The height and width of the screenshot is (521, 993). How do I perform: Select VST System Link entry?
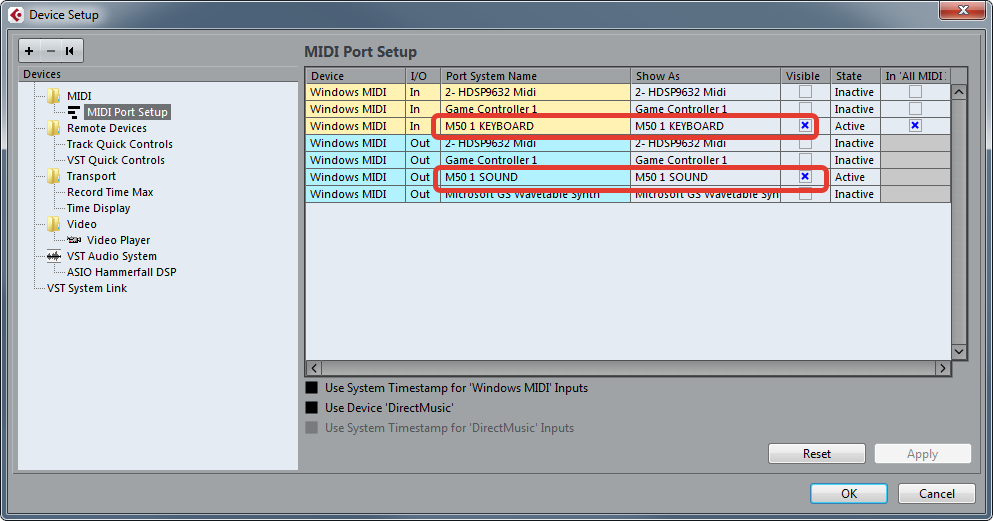[87, 288]
